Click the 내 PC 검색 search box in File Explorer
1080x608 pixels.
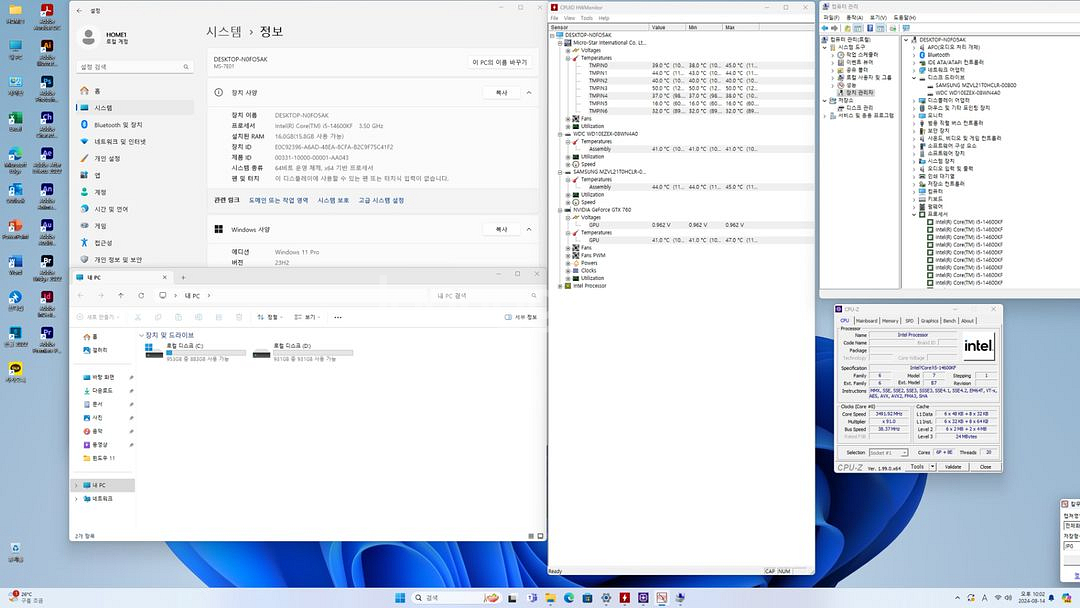(x=486, y=295)
